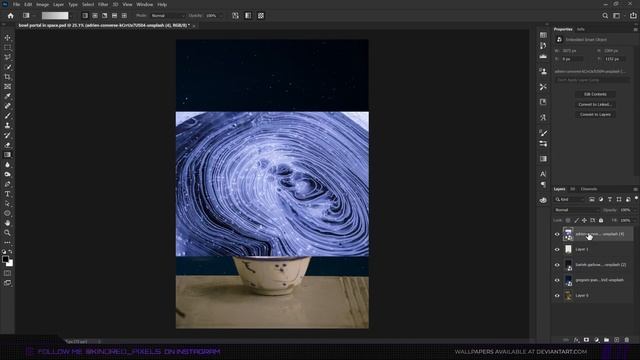640x360 pixels.
Task: Delete layer with trash icon
Action: [627, 340]
